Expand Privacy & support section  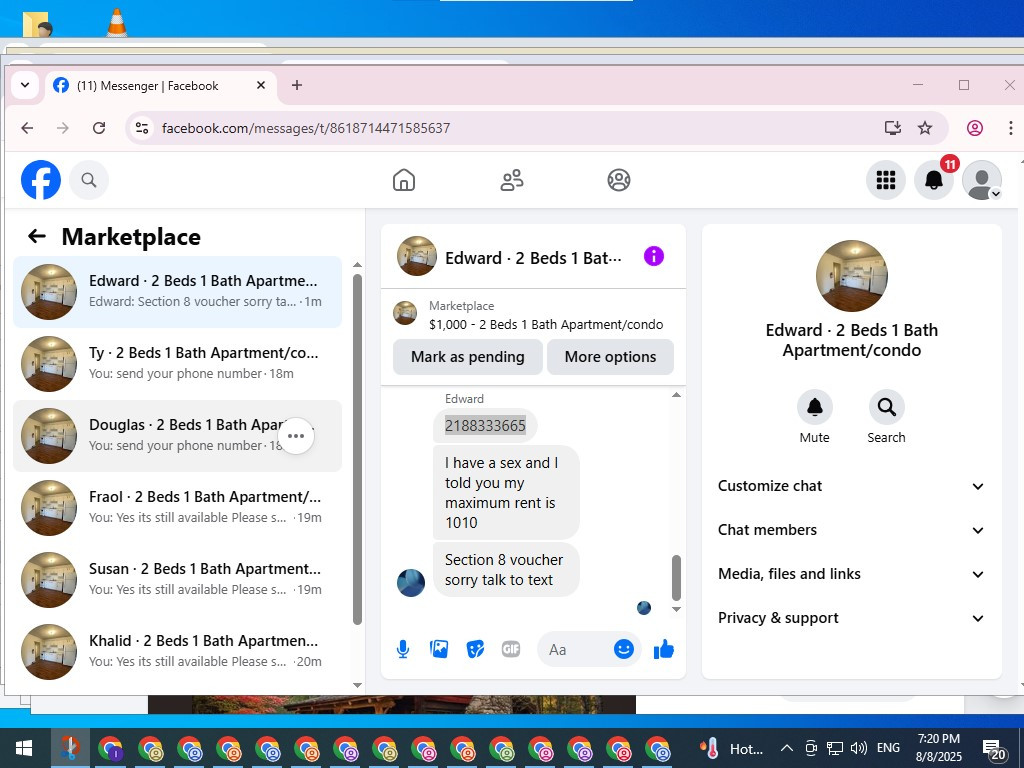coord(851,618)
